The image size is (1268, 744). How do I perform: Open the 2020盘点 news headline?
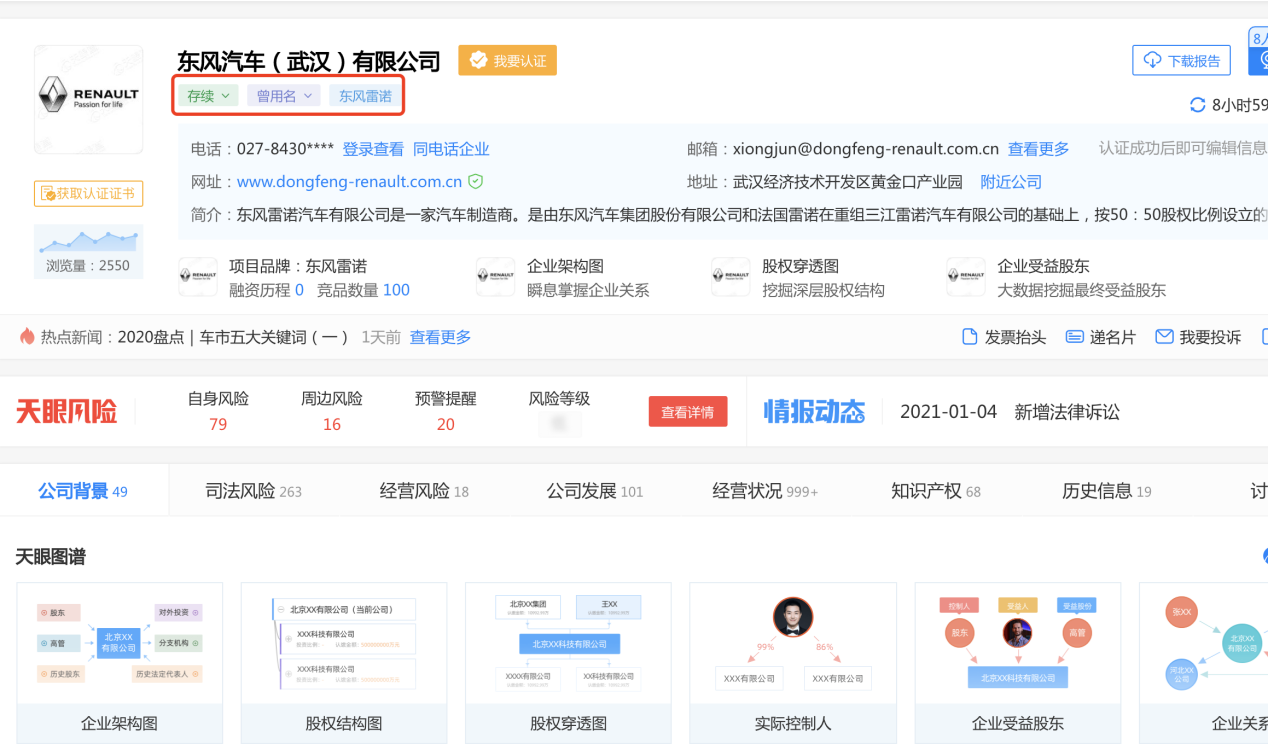coord(233,337)
